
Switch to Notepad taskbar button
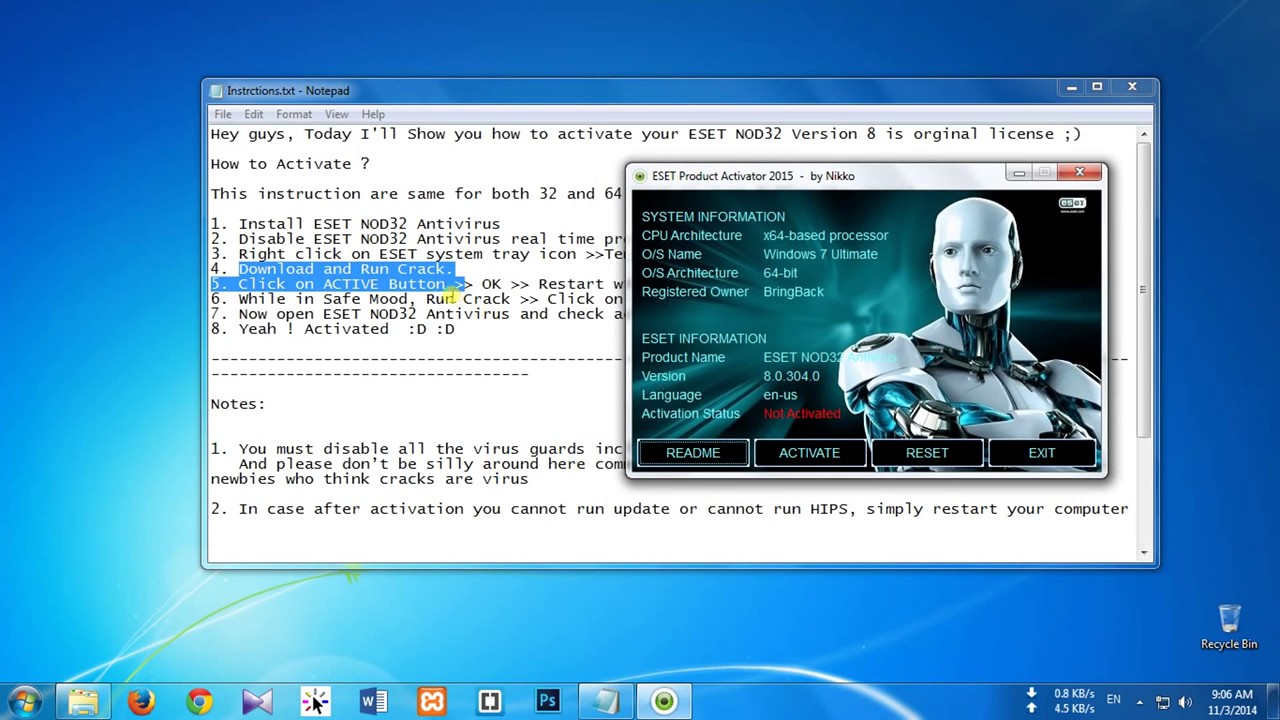tap(605, 701)
